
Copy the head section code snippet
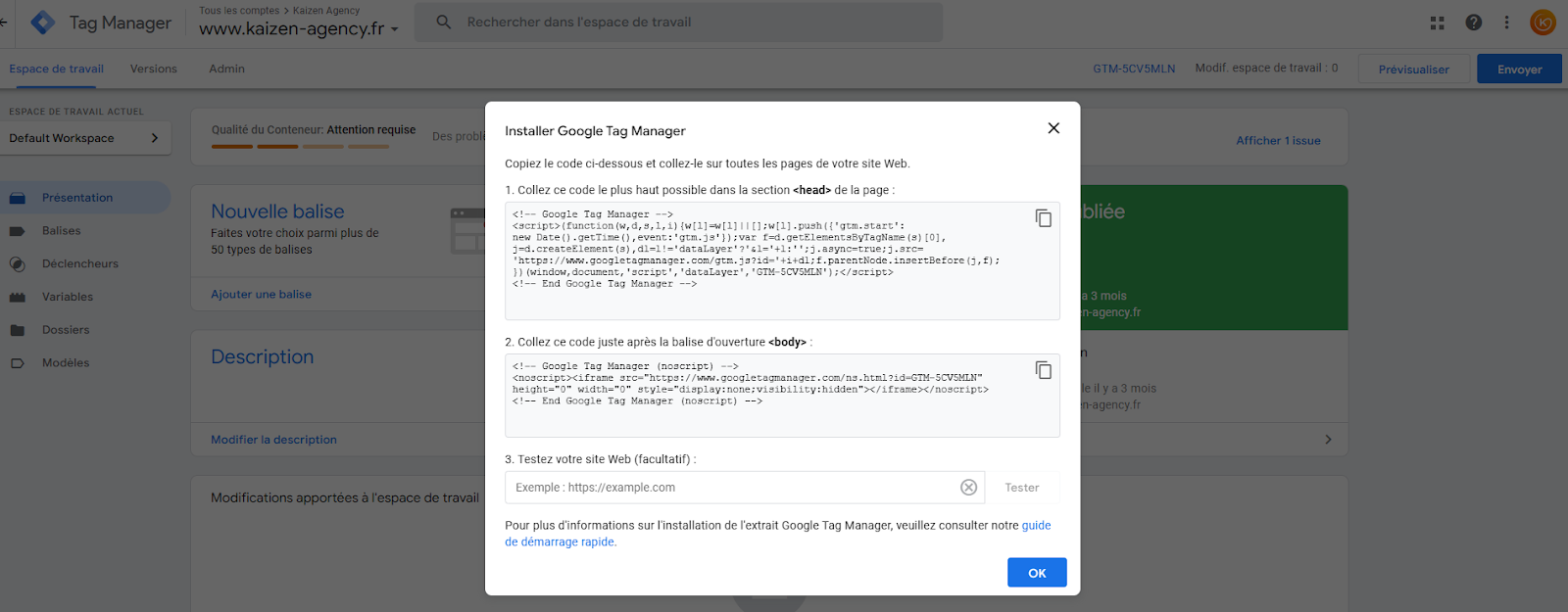[1044, 218]
